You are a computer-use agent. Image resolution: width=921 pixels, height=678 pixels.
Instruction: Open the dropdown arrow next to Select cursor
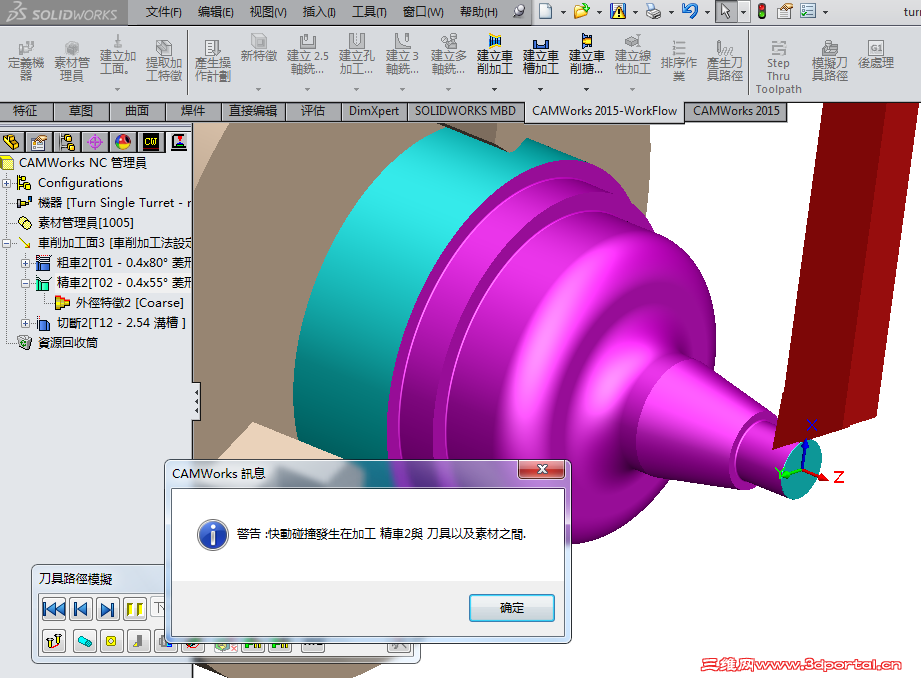743,12
